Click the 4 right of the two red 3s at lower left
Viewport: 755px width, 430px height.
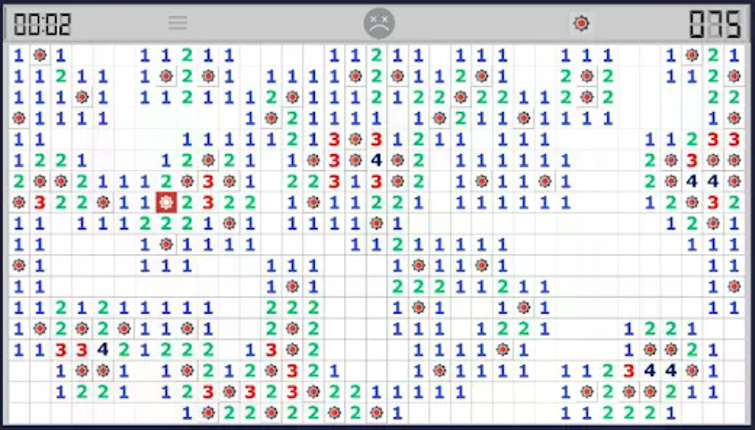(103, 349)
